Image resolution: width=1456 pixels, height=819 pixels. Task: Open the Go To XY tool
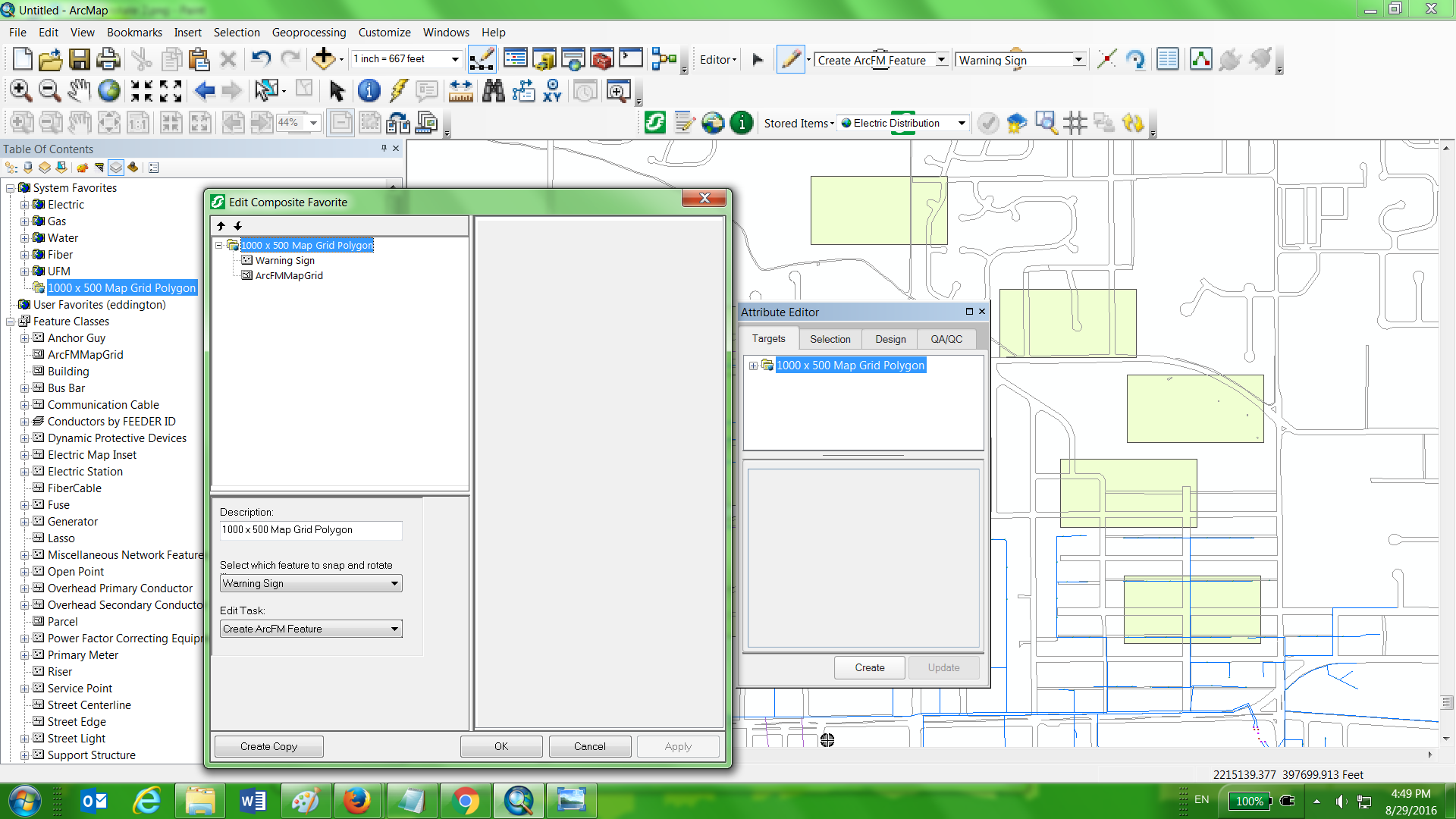(x=553, y=90)
